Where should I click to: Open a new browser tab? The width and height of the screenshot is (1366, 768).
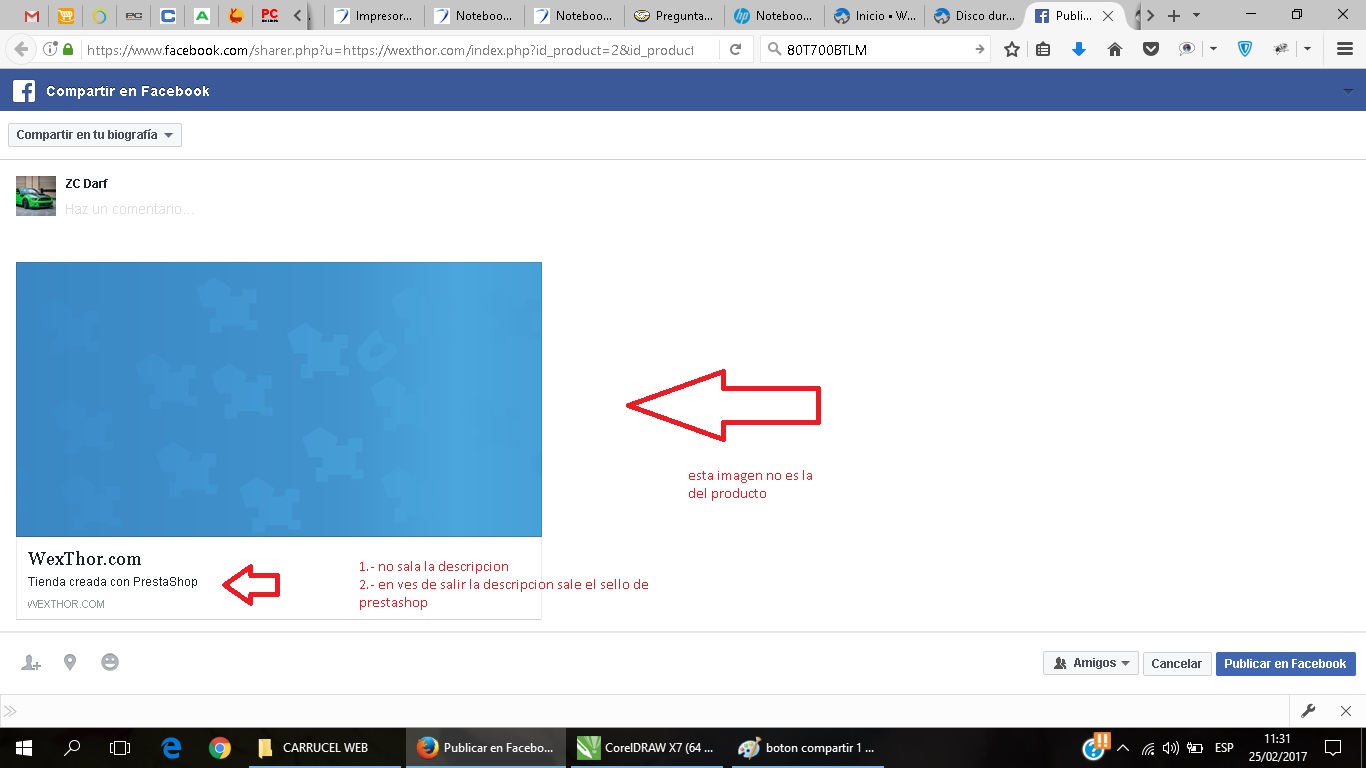[x=1174, y=16]
